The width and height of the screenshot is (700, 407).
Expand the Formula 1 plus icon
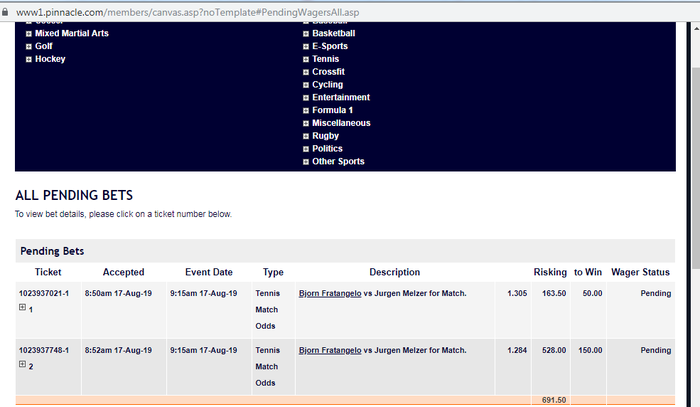[306, 111]
